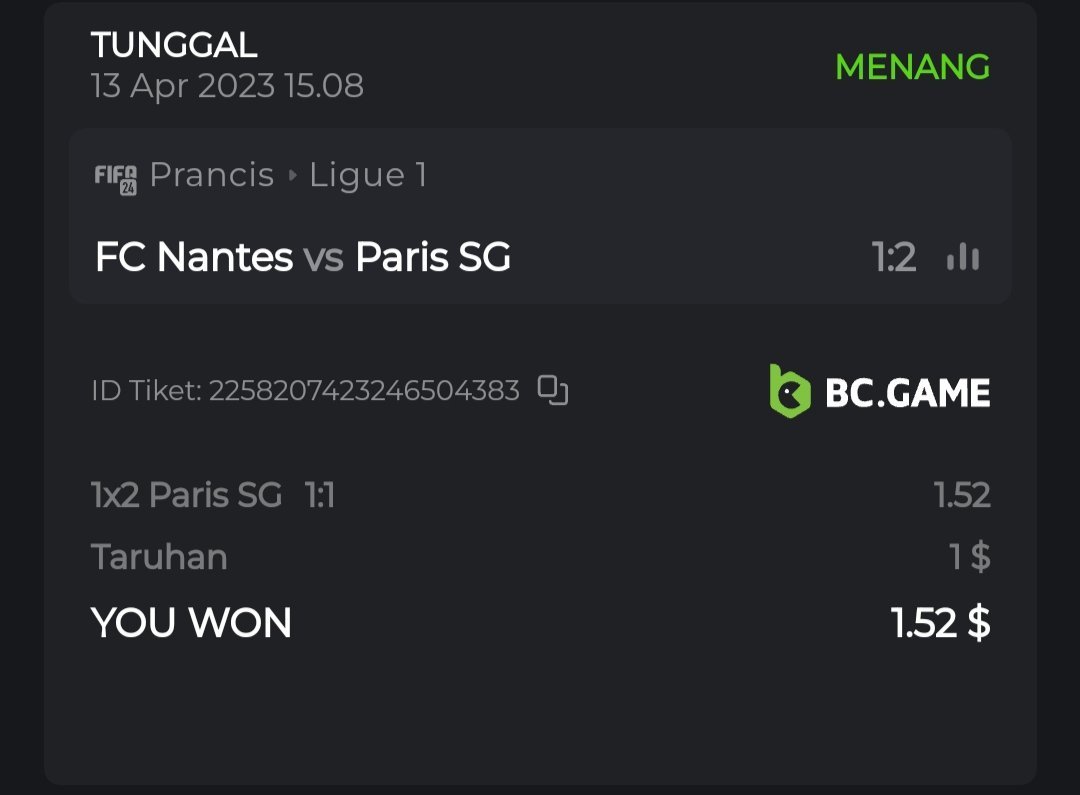Click the FC Nantes team name
Screen dimensions: 1080x795
[193, 257]
